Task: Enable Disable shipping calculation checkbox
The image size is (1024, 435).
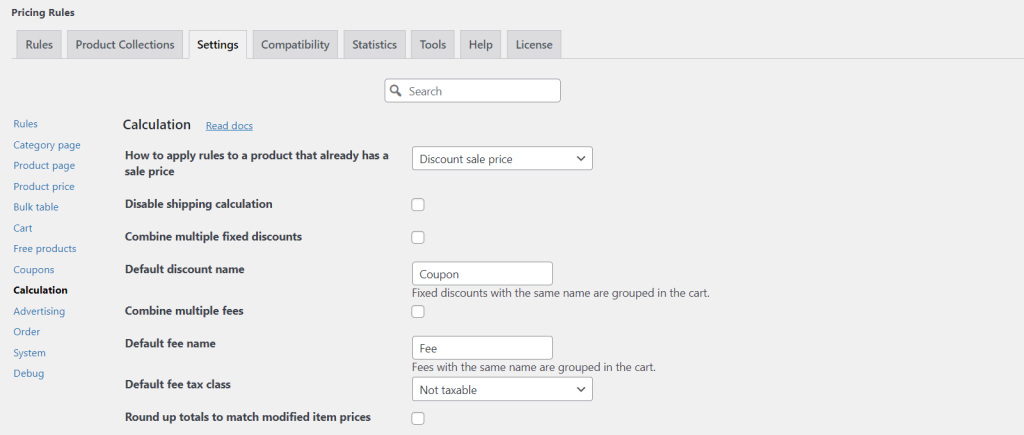Action: (418, 204)
